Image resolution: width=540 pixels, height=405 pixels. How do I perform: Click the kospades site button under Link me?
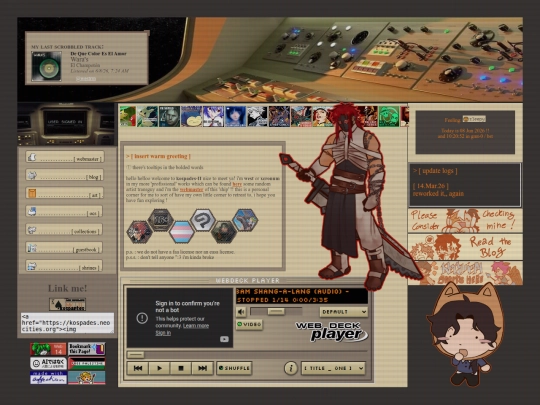[x=67, y=304]
